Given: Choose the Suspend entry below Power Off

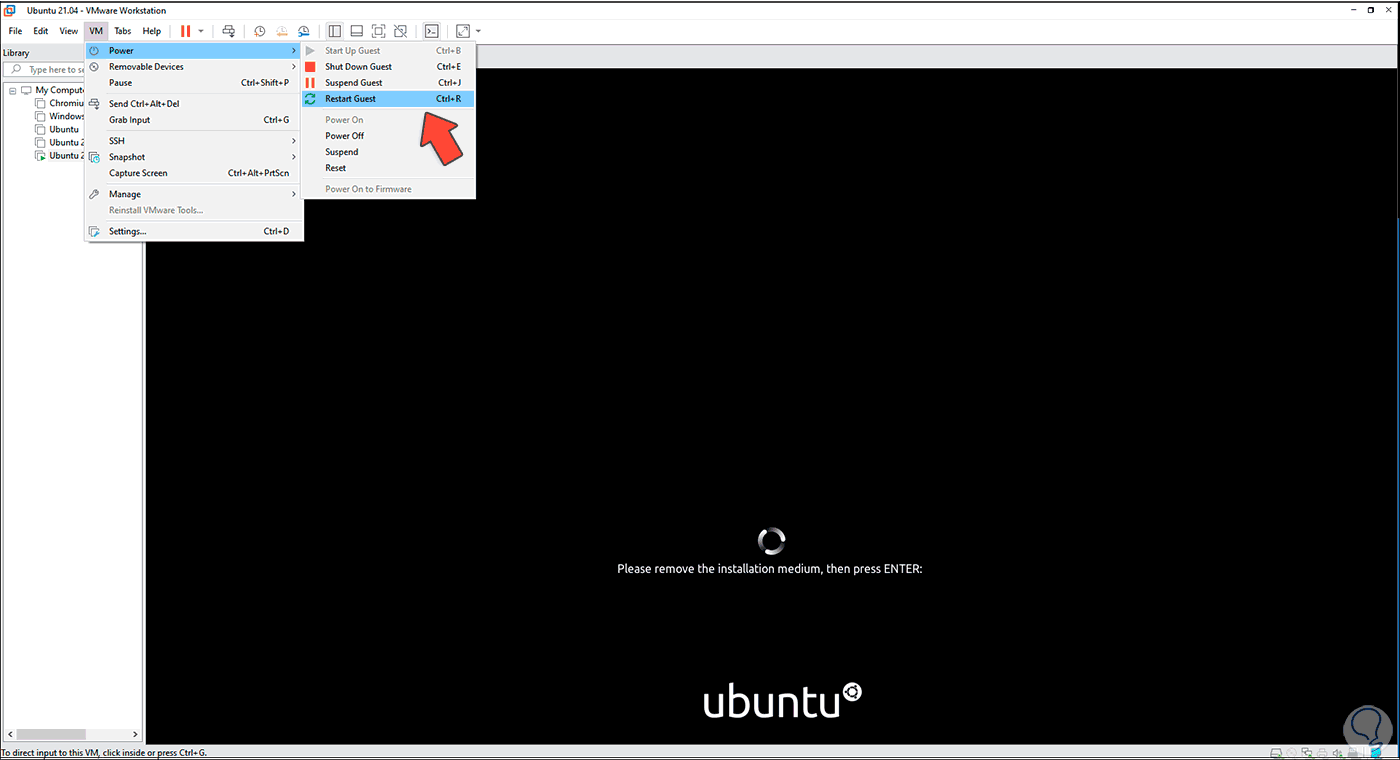Looking at the screenshot, I should [x=388, y=152].
